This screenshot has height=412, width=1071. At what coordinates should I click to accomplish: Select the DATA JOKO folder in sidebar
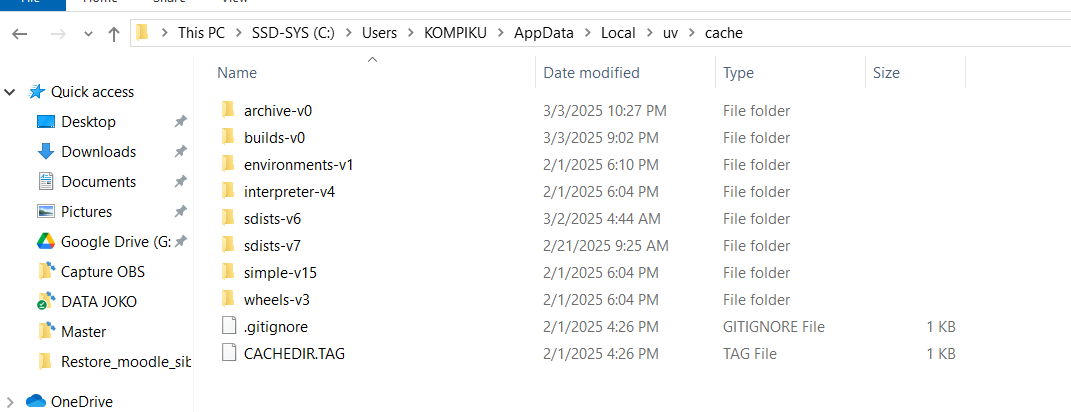[98, 302]
